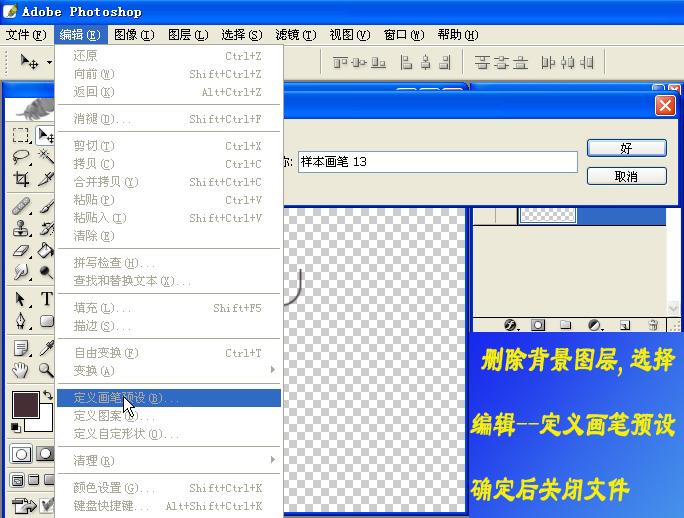Select the Path Selection arrow tool
Viewport: 684px width, 518px height.
point(21,299)
